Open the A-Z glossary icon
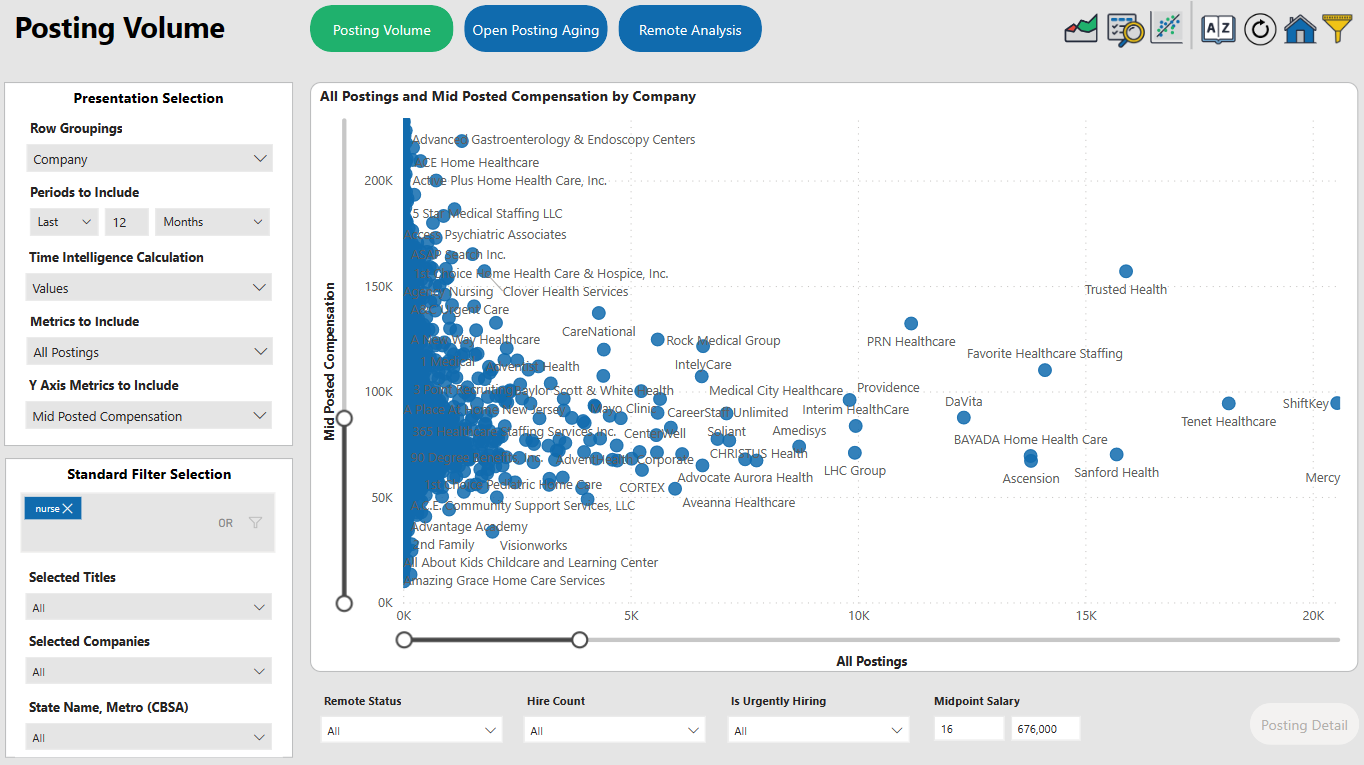 (x=1217, y=29)
